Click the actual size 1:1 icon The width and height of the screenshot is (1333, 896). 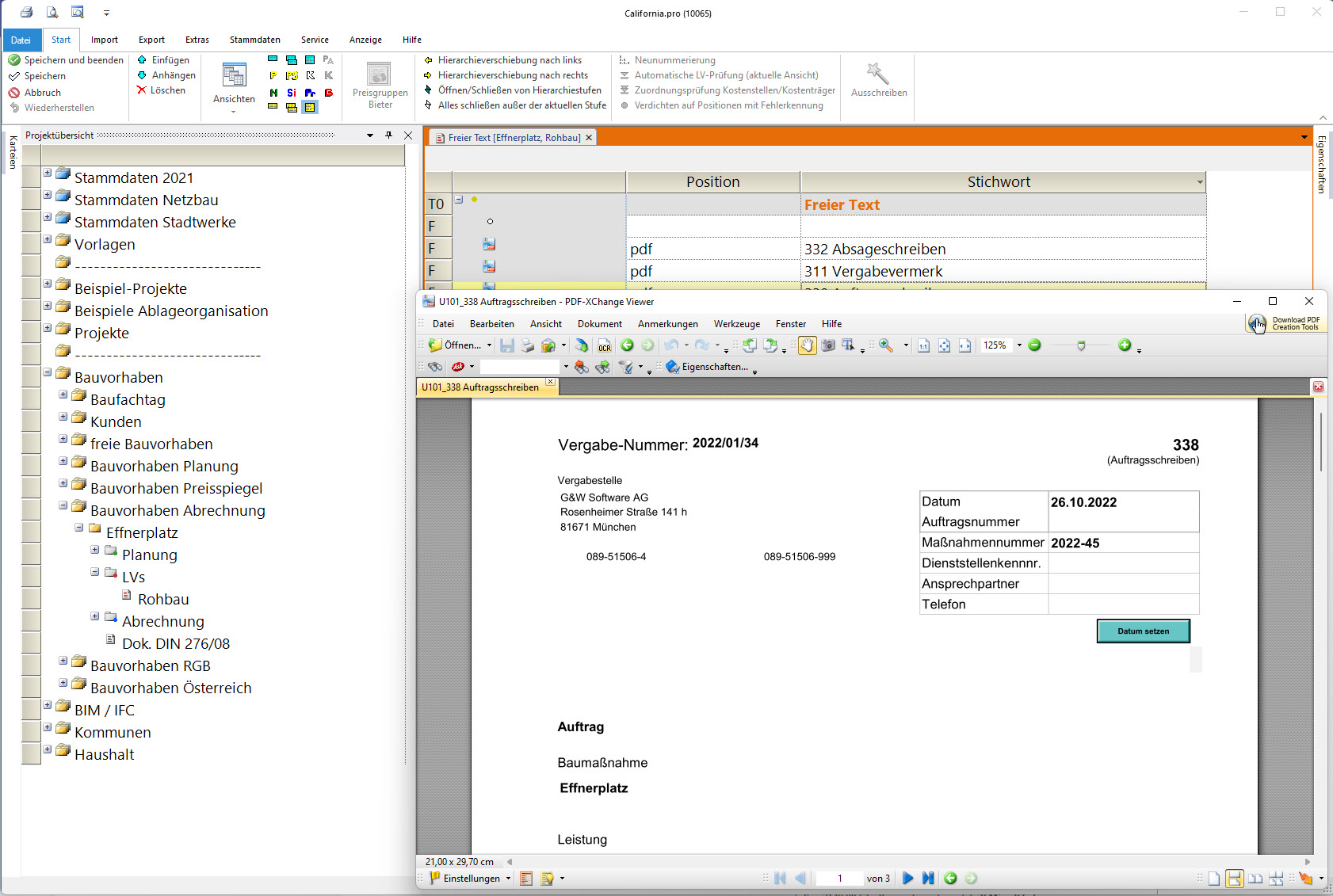click(923, 345)
